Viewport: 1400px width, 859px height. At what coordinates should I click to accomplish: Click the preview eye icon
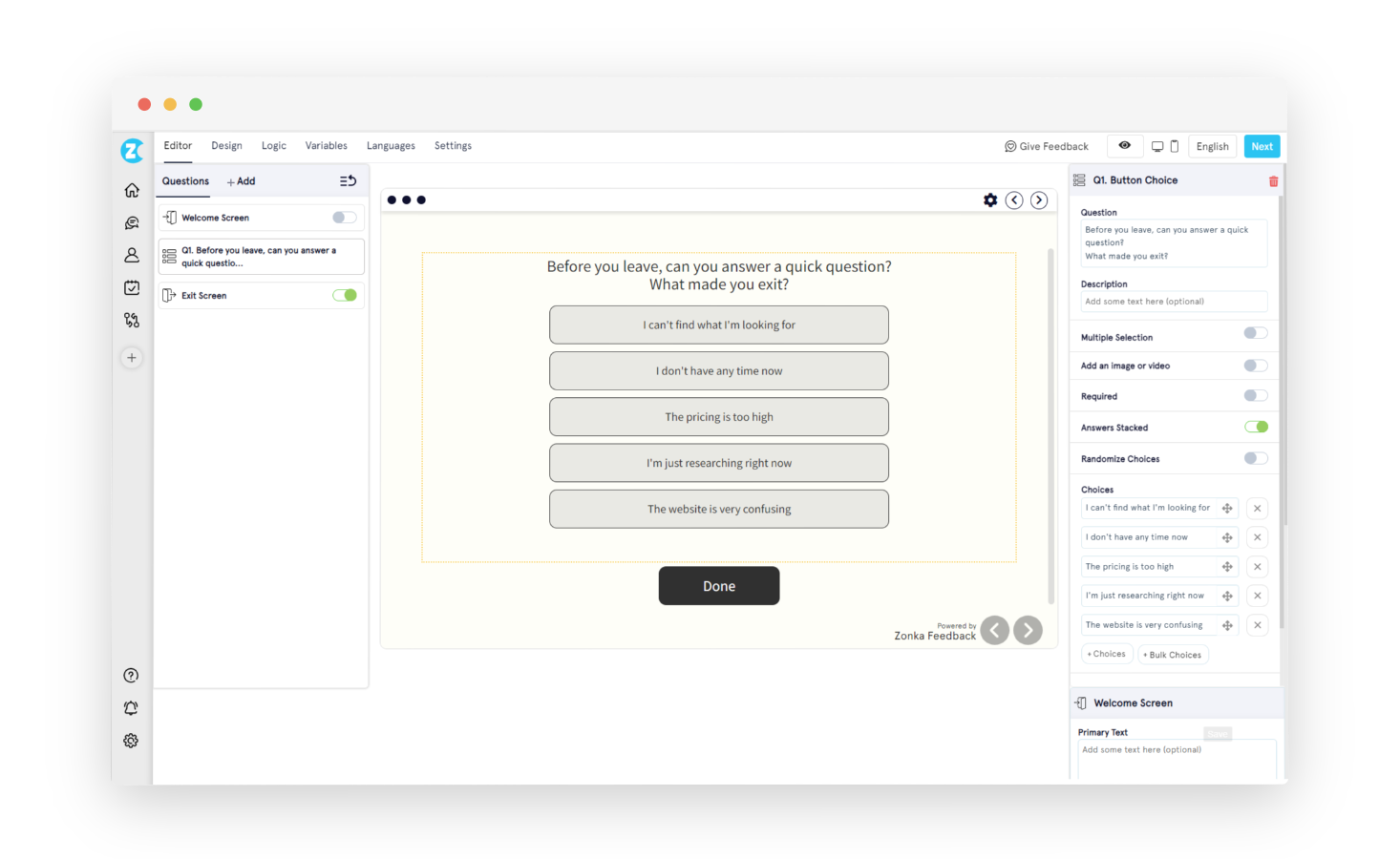pos(1125,146)
